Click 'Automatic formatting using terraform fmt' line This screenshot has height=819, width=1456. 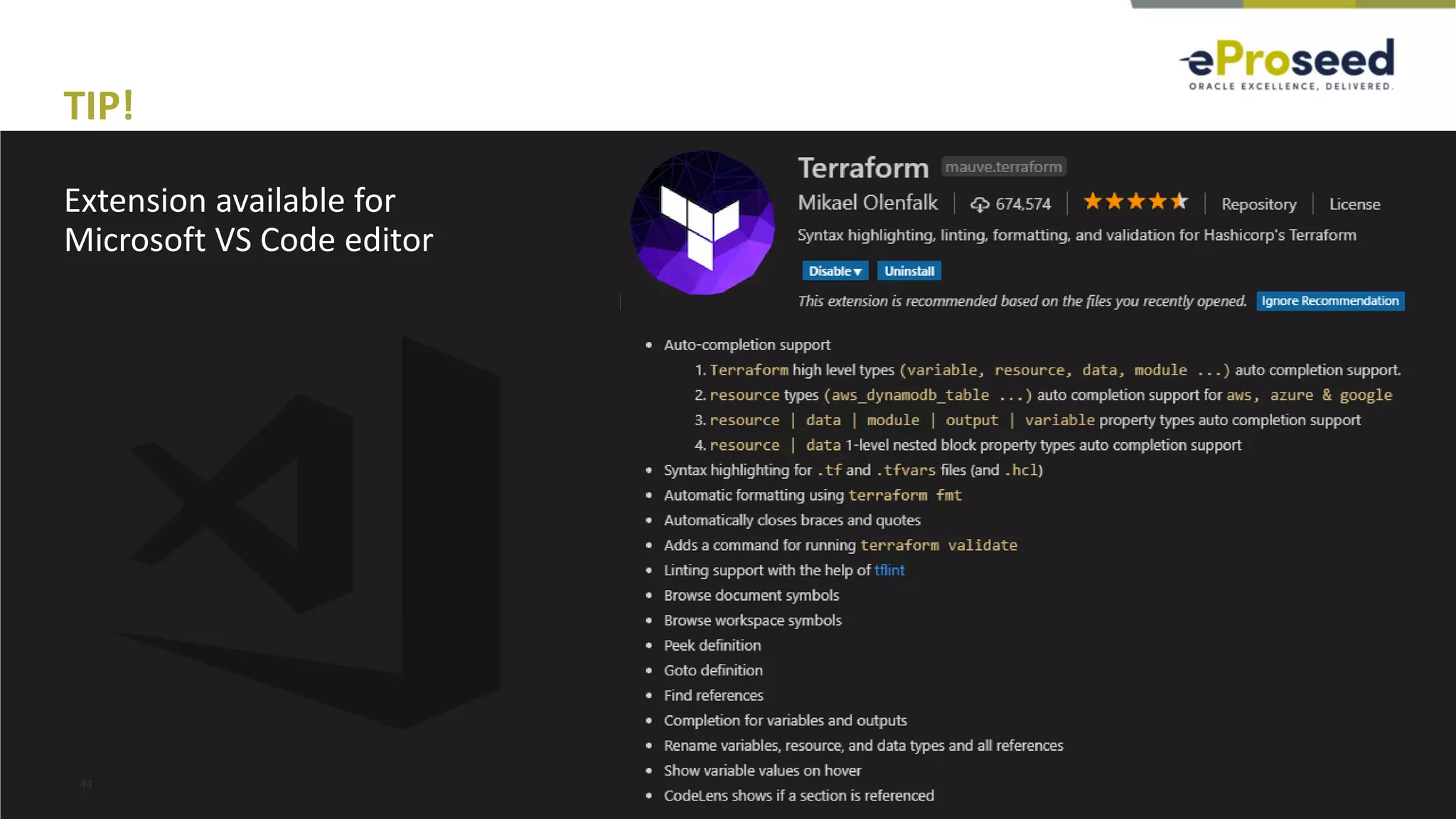pyautogui.click(x=813, y=495)
